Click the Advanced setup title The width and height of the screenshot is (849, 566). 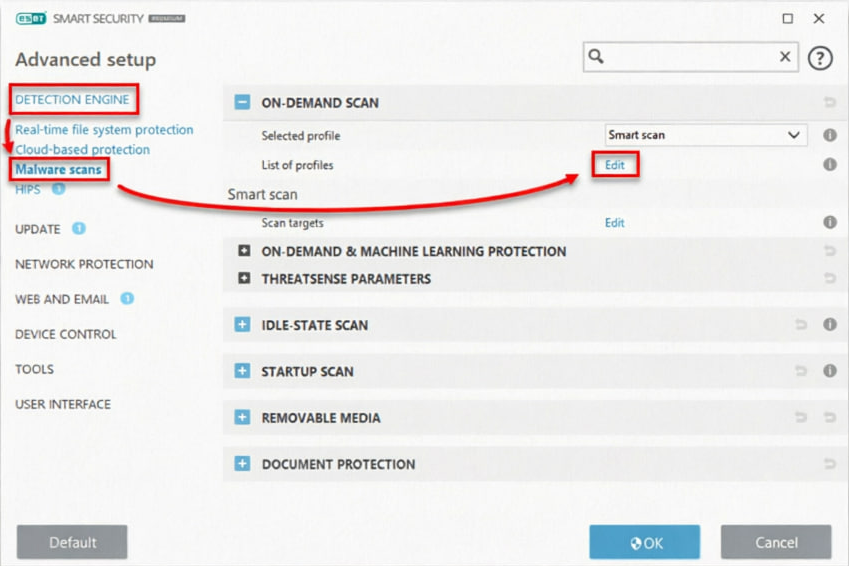click(86, 60)
